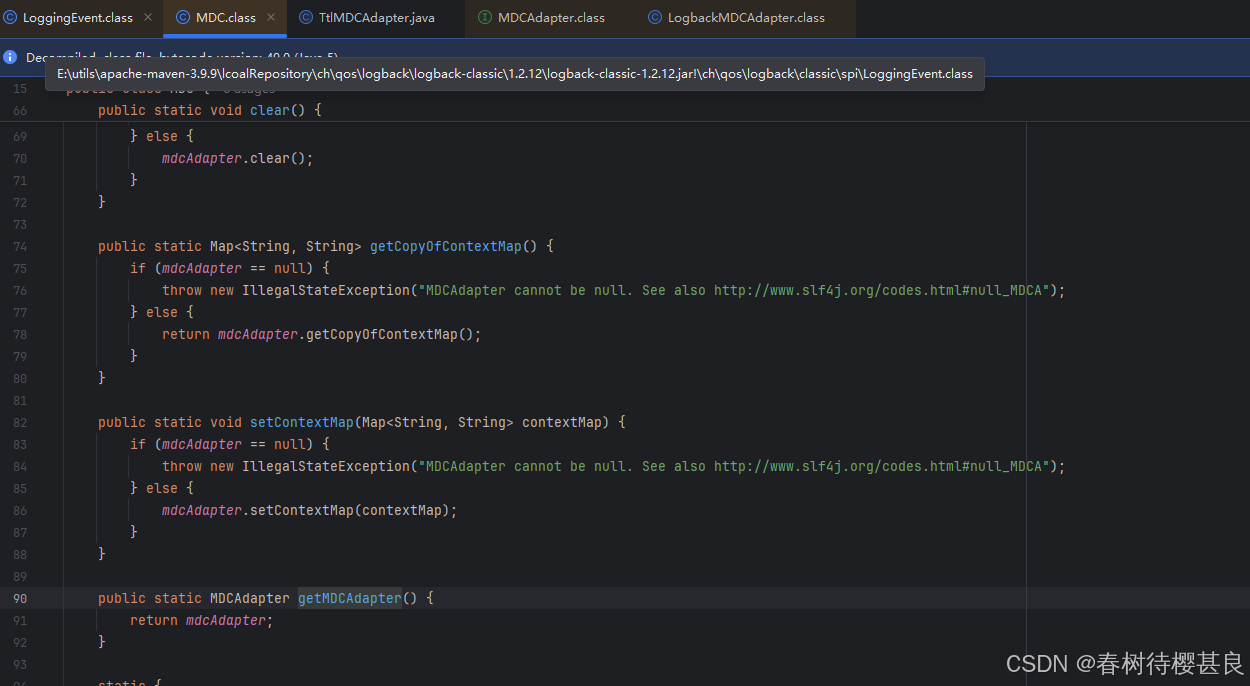Click line number 66 in the sticky header

(20, 110)
